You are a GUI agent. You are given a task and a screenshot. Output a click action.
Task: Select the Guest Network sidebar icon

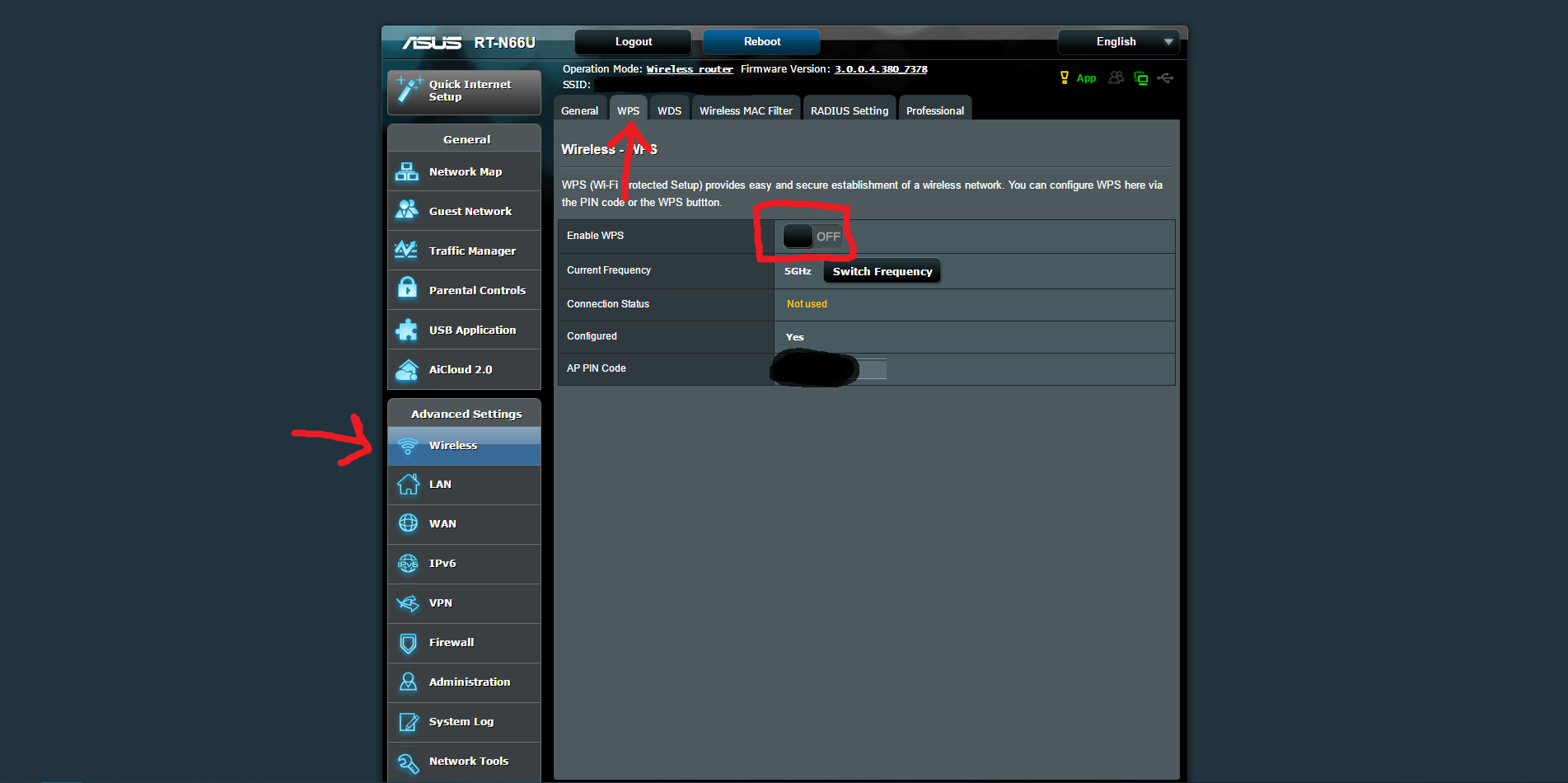[407, 211]
